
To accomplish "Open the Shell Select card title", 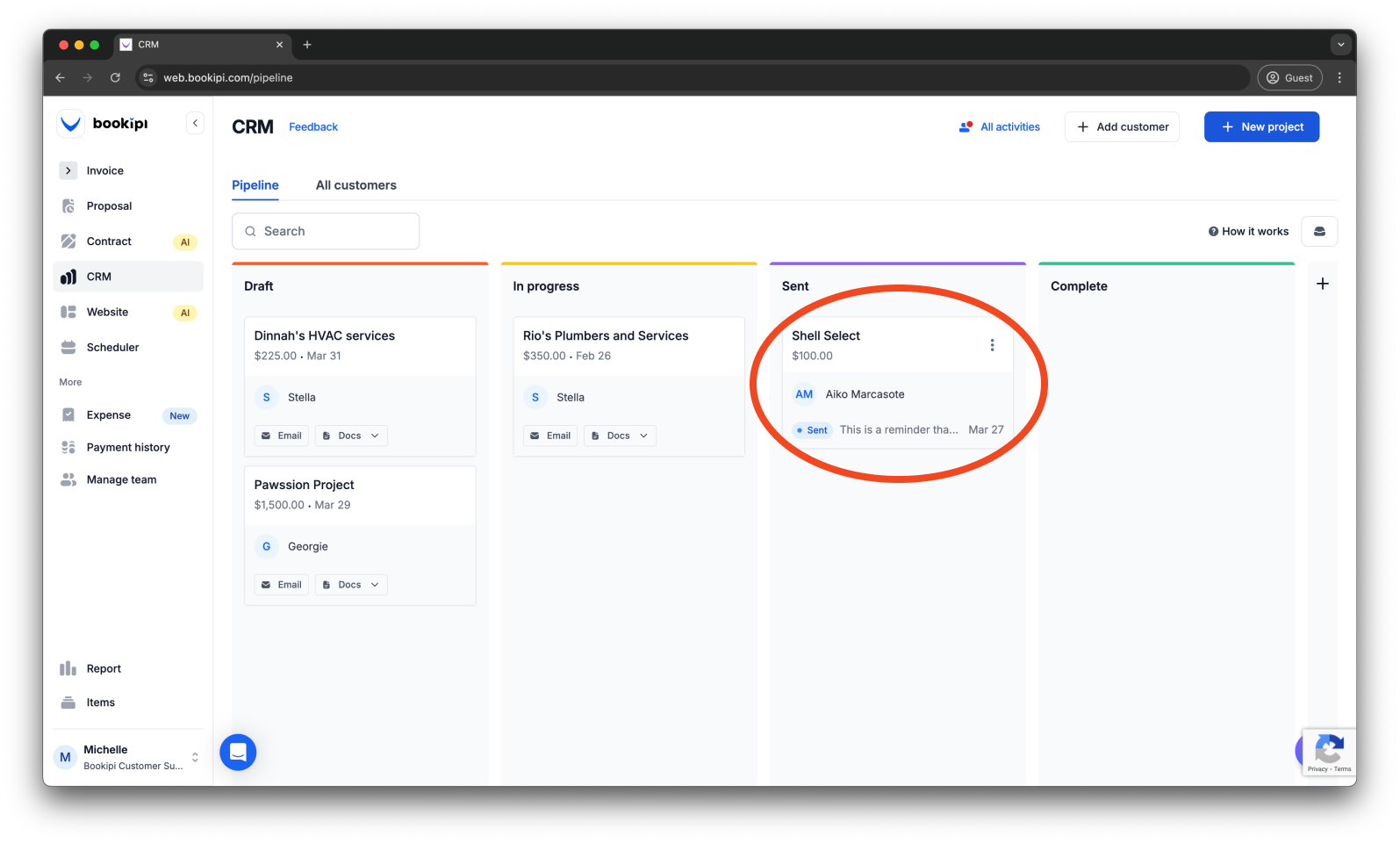I will click(x=826, y=336).
